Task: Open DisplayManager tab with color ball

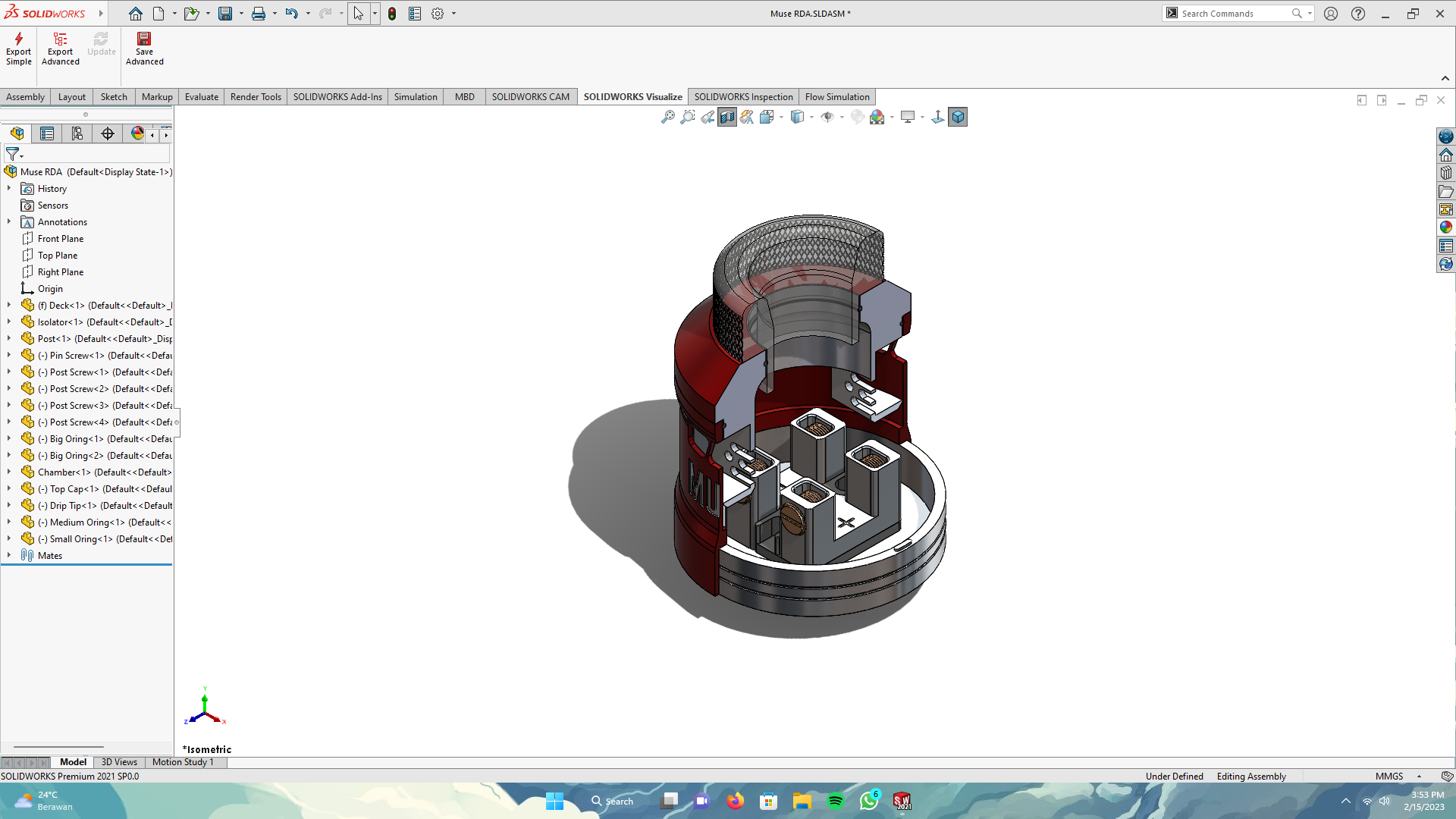Action: pos(137,134)
